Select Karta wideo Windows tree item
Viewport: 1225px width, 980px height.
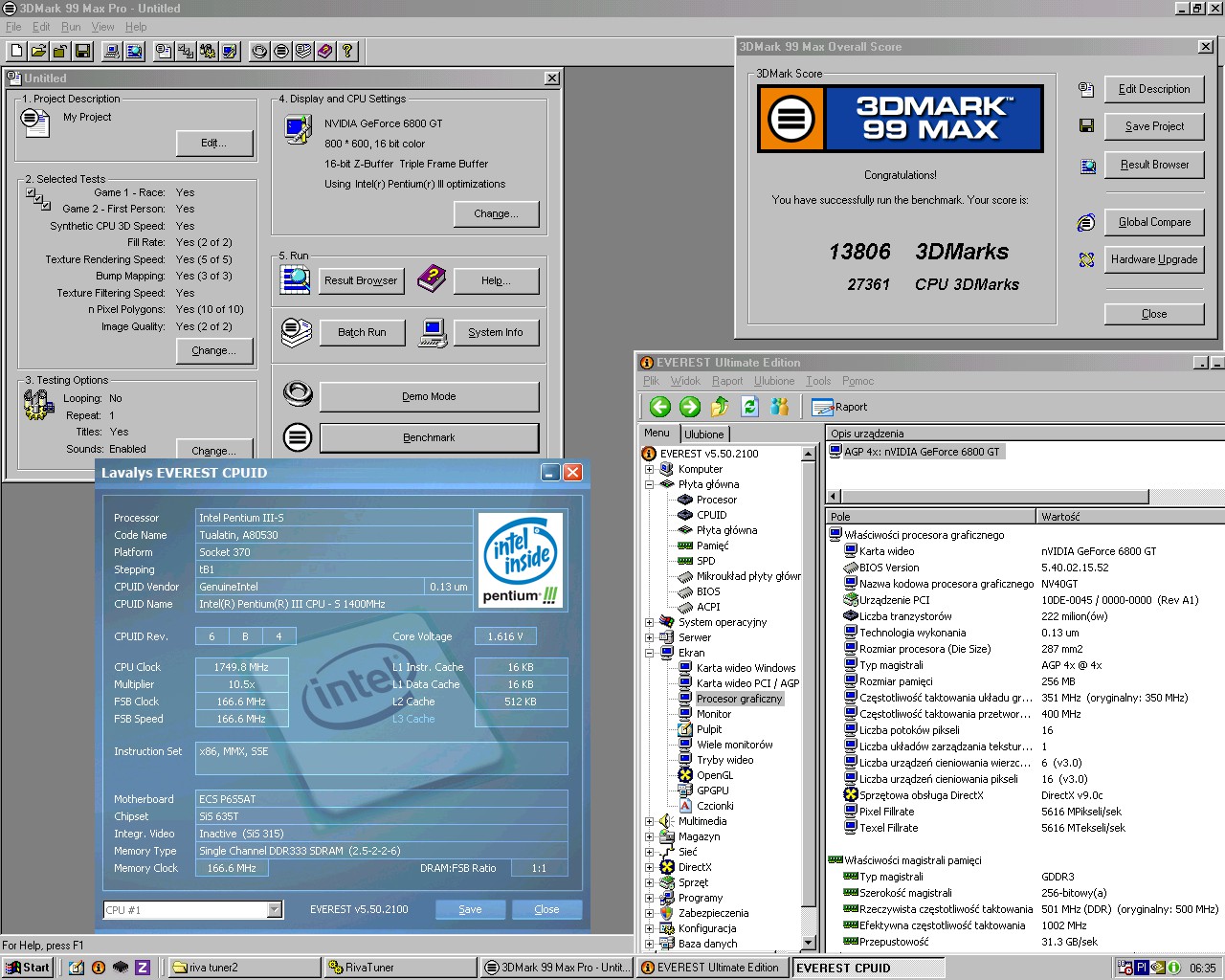[746, 668]
